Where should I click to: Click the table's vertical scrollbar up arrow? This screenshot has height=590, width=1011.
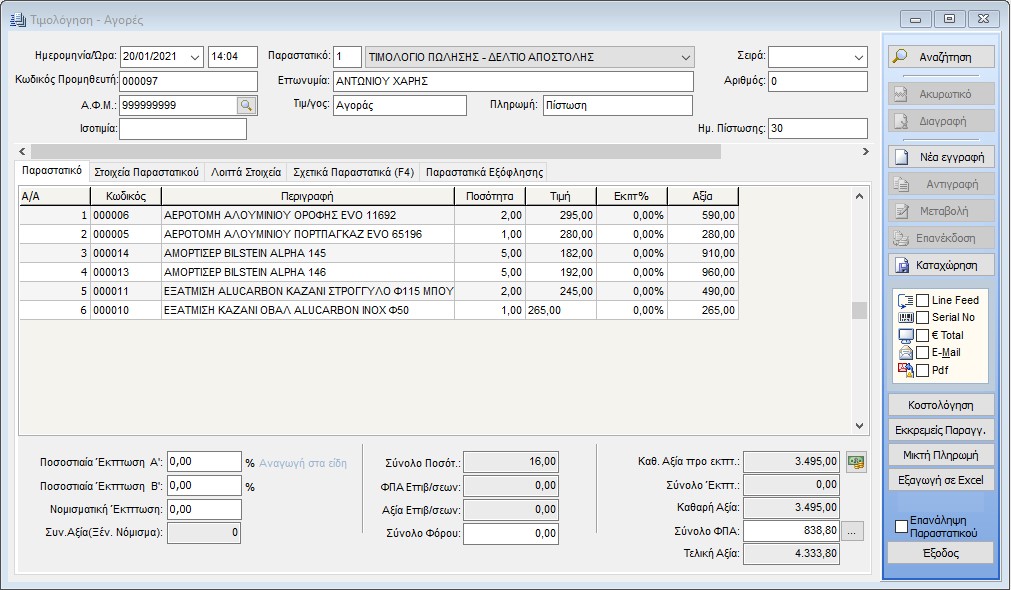tap(859, 196)
